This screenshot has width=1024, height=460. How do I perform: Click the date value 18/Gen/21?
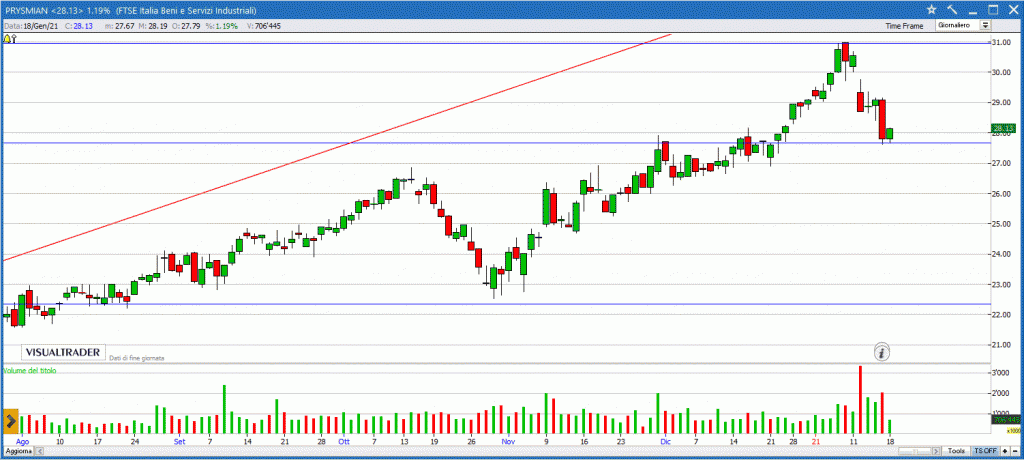pos(42,26)
